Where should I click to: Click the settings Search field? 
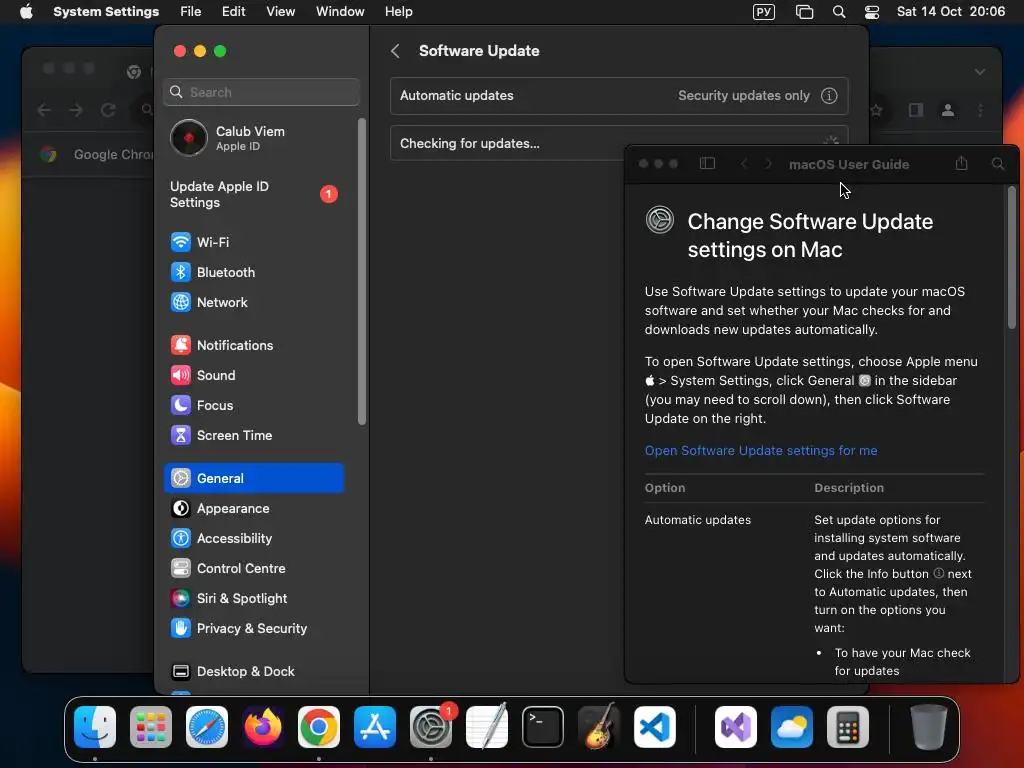coord(261,92)
